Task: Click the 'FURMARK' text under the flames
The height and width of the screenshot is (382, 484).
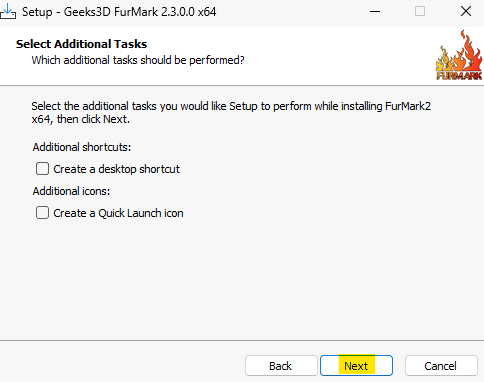Action: point(459,76)
